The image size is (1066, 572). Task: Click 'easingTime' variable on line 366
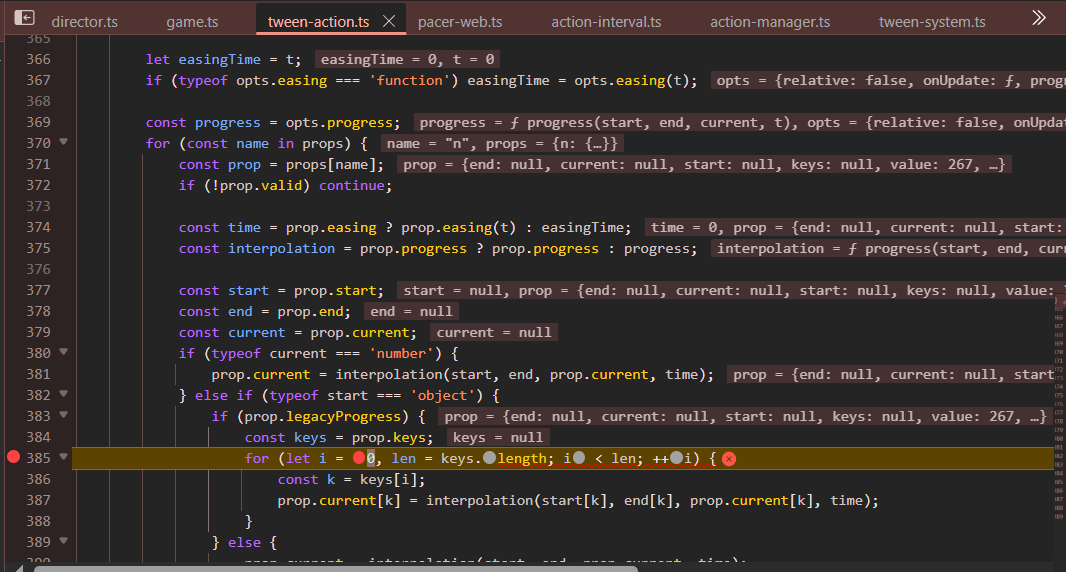(x=220, y=59)
